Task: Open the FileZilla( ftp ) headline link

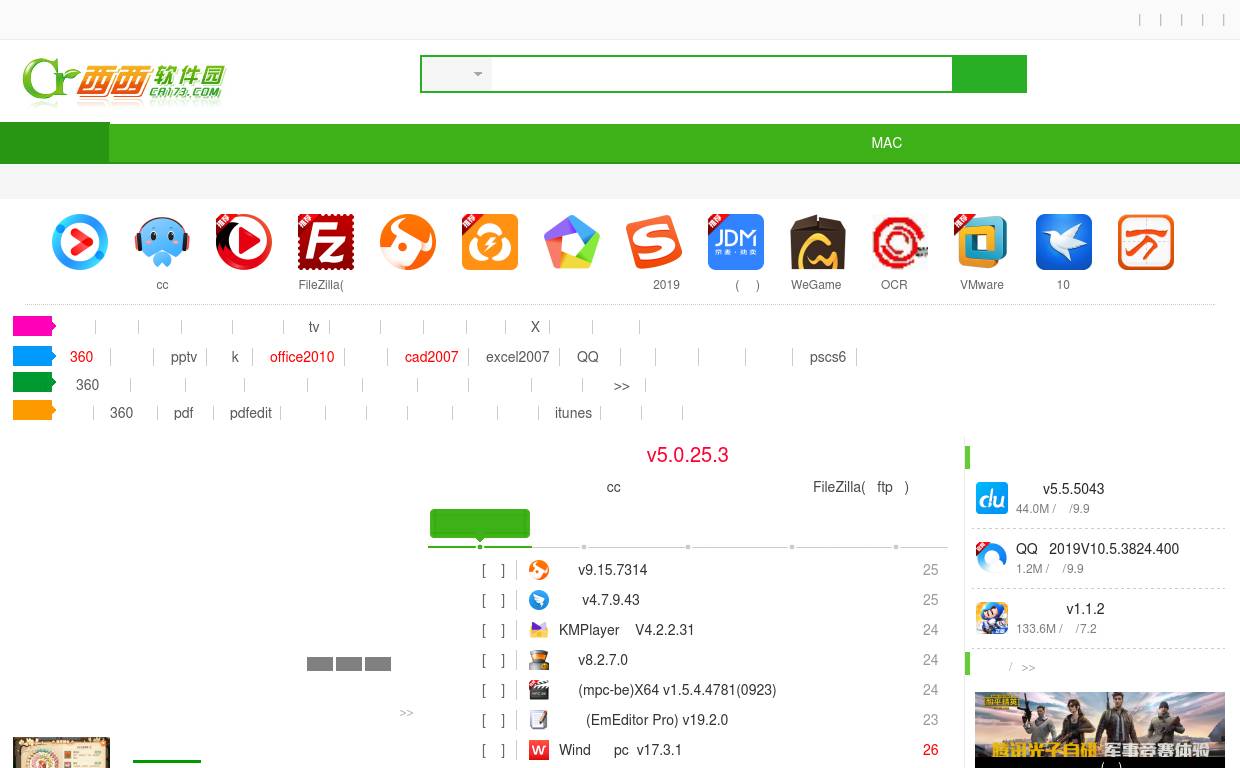Action: [x=861, y=487]
